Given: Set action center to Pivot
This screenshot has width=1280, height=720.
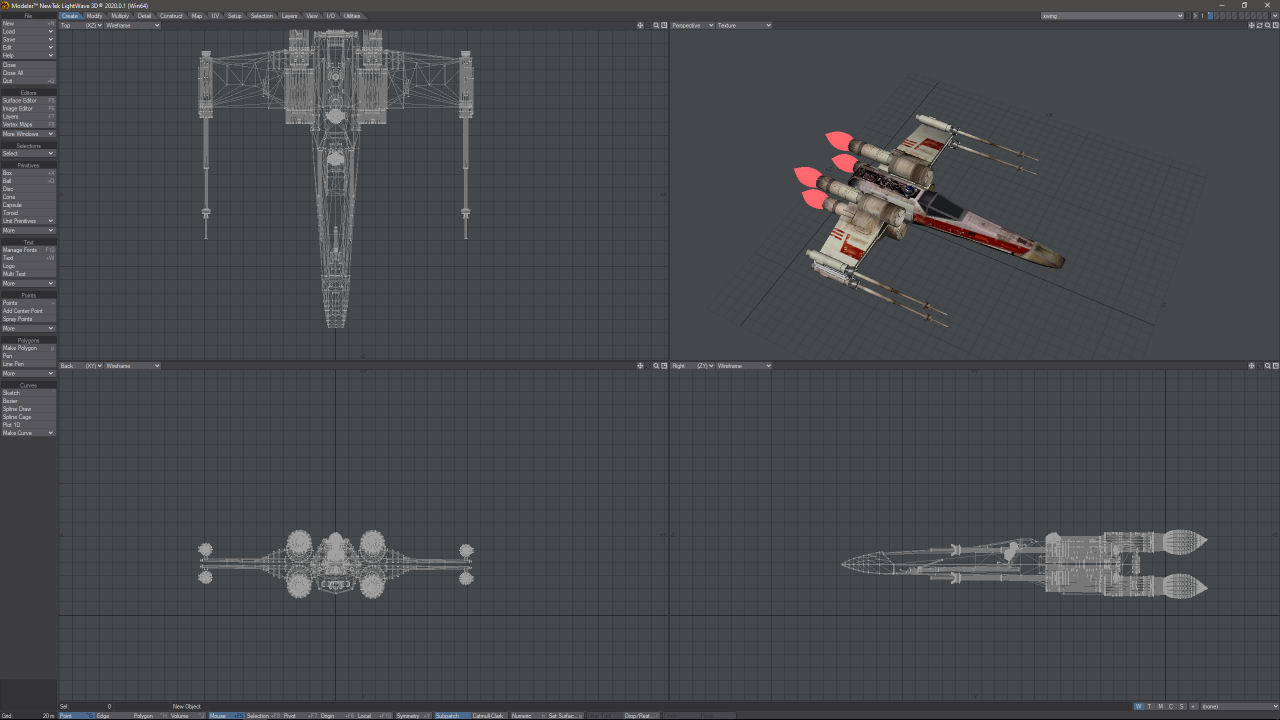Looking at the screenshot, I should pyautogui.click(x=300, y=716).
